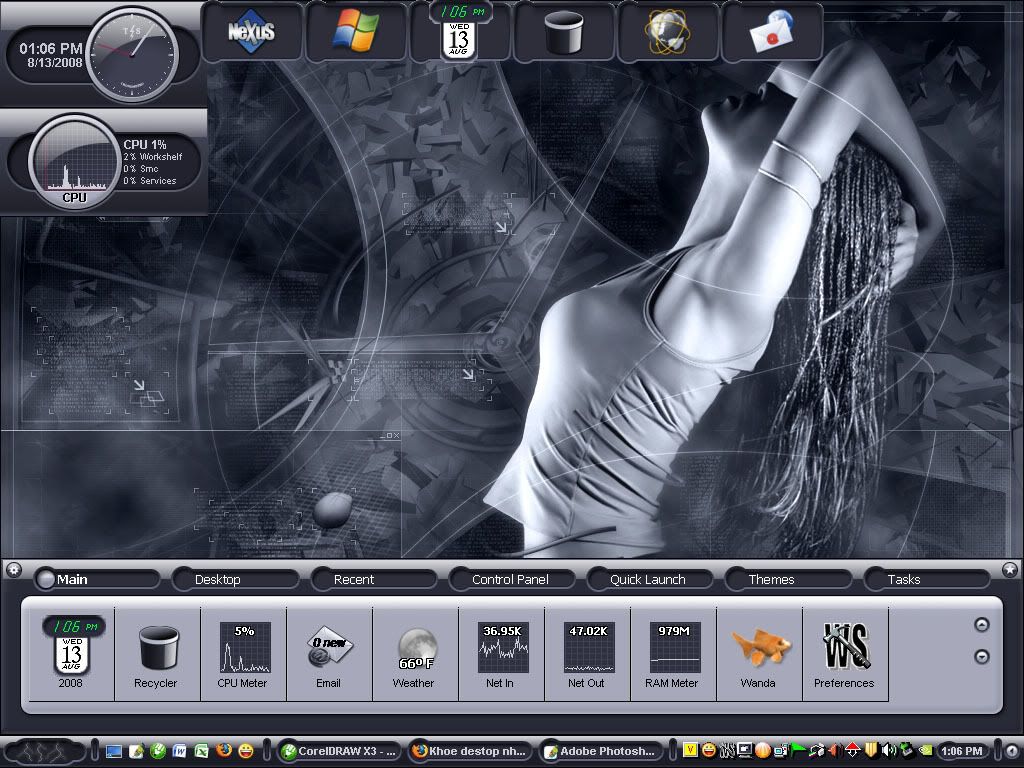Switch to the Themes tab

(x=771, y=579)
